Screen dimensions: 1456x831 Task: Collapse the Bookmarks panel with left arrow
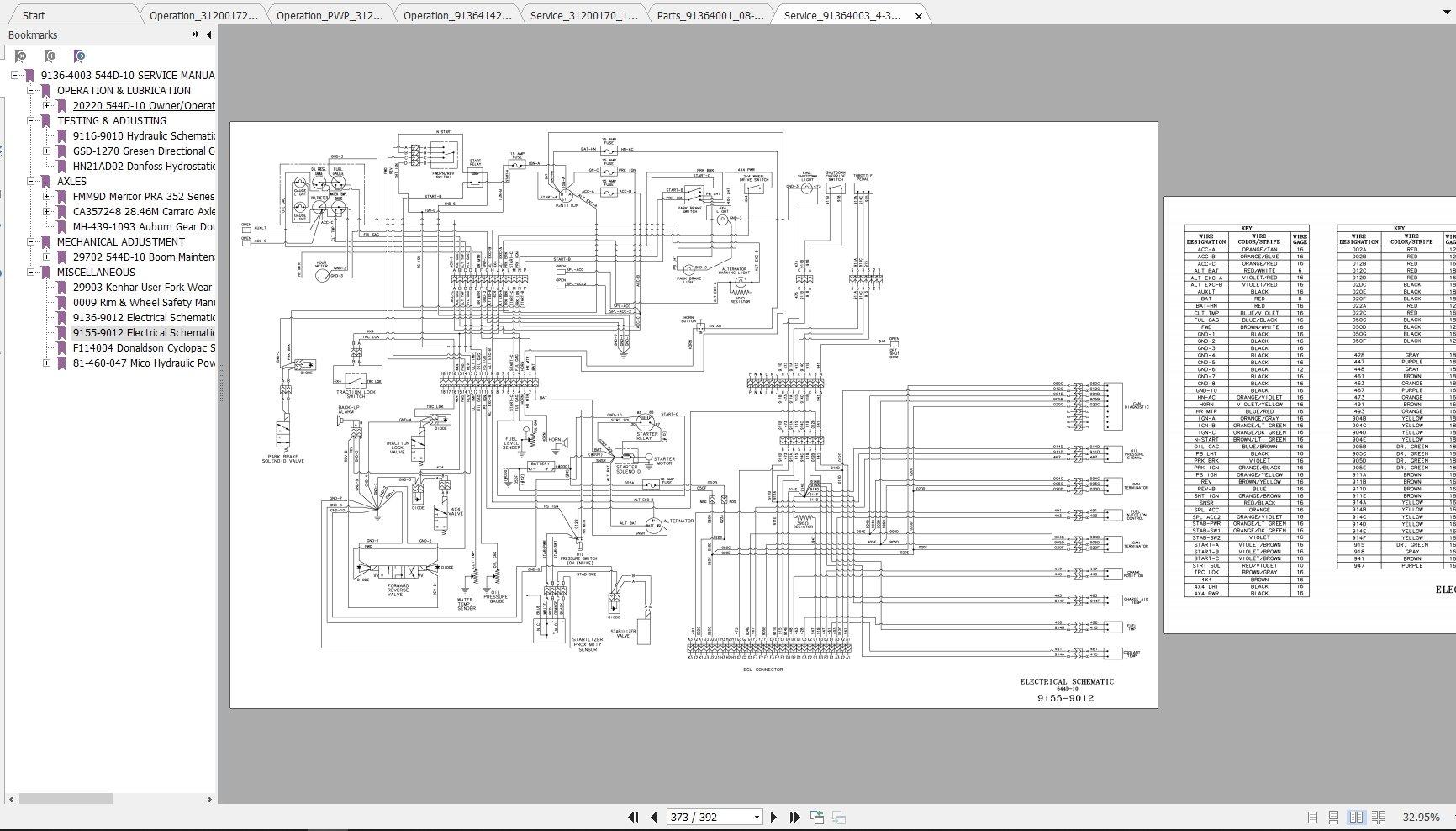point(208,34)
